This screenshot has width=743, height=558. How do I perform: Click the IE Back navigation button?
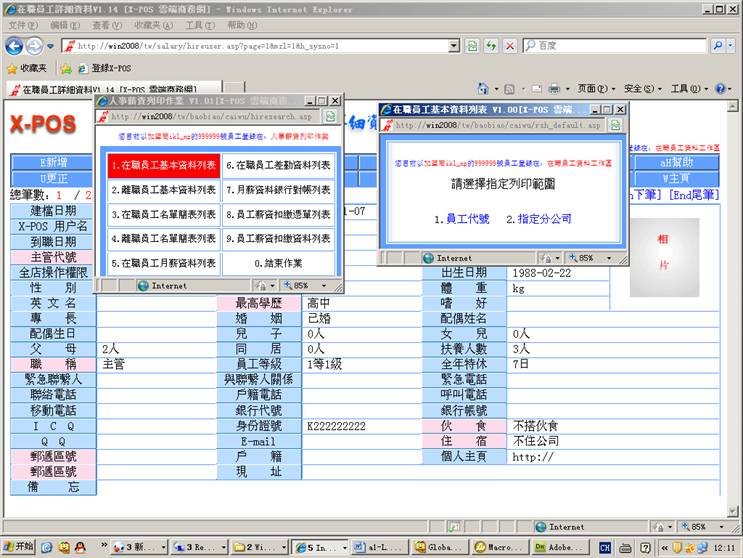(x=15, y=46)
